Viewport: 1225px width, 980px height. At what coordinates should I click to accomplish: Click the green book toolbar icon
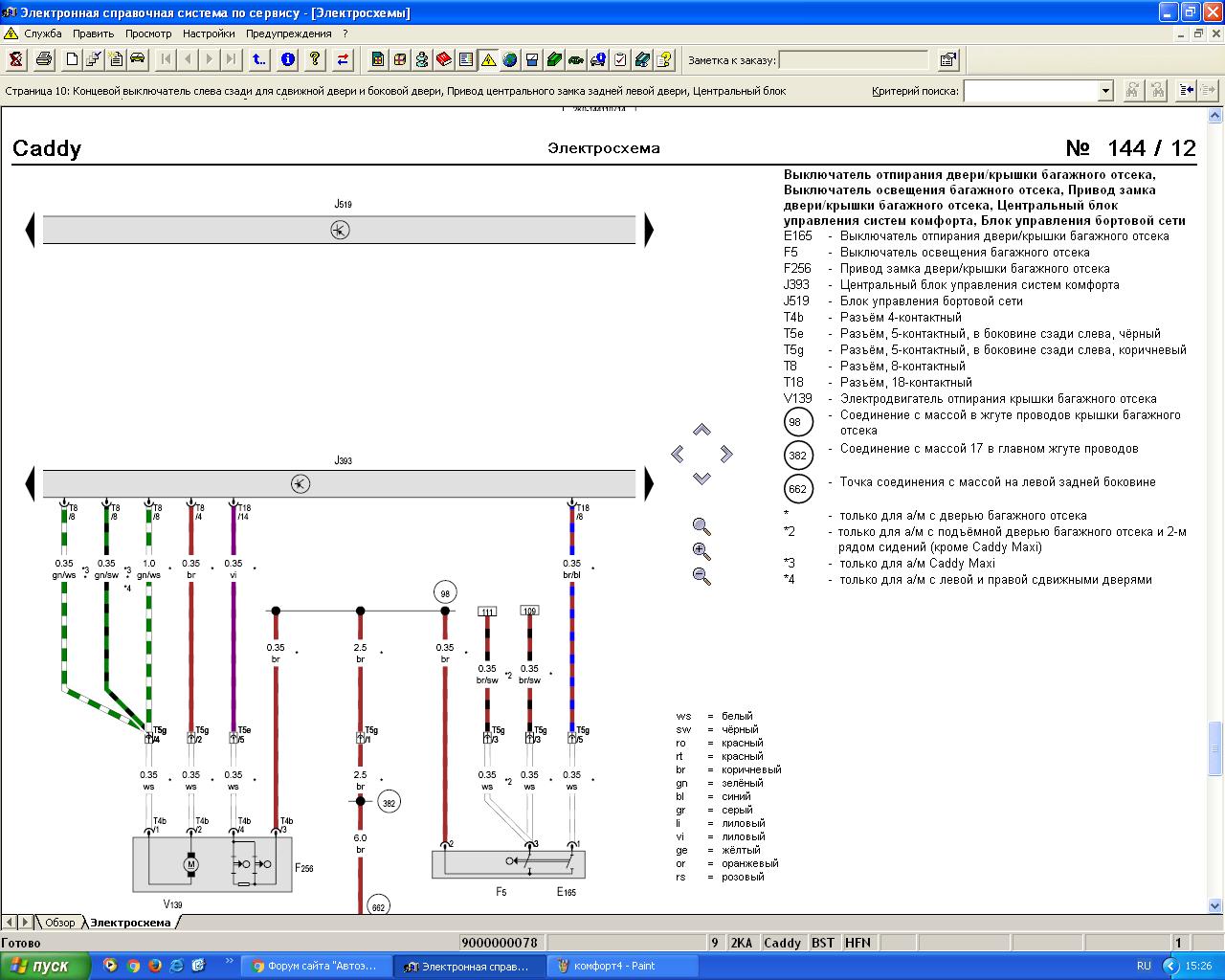[x=554, y=59]
